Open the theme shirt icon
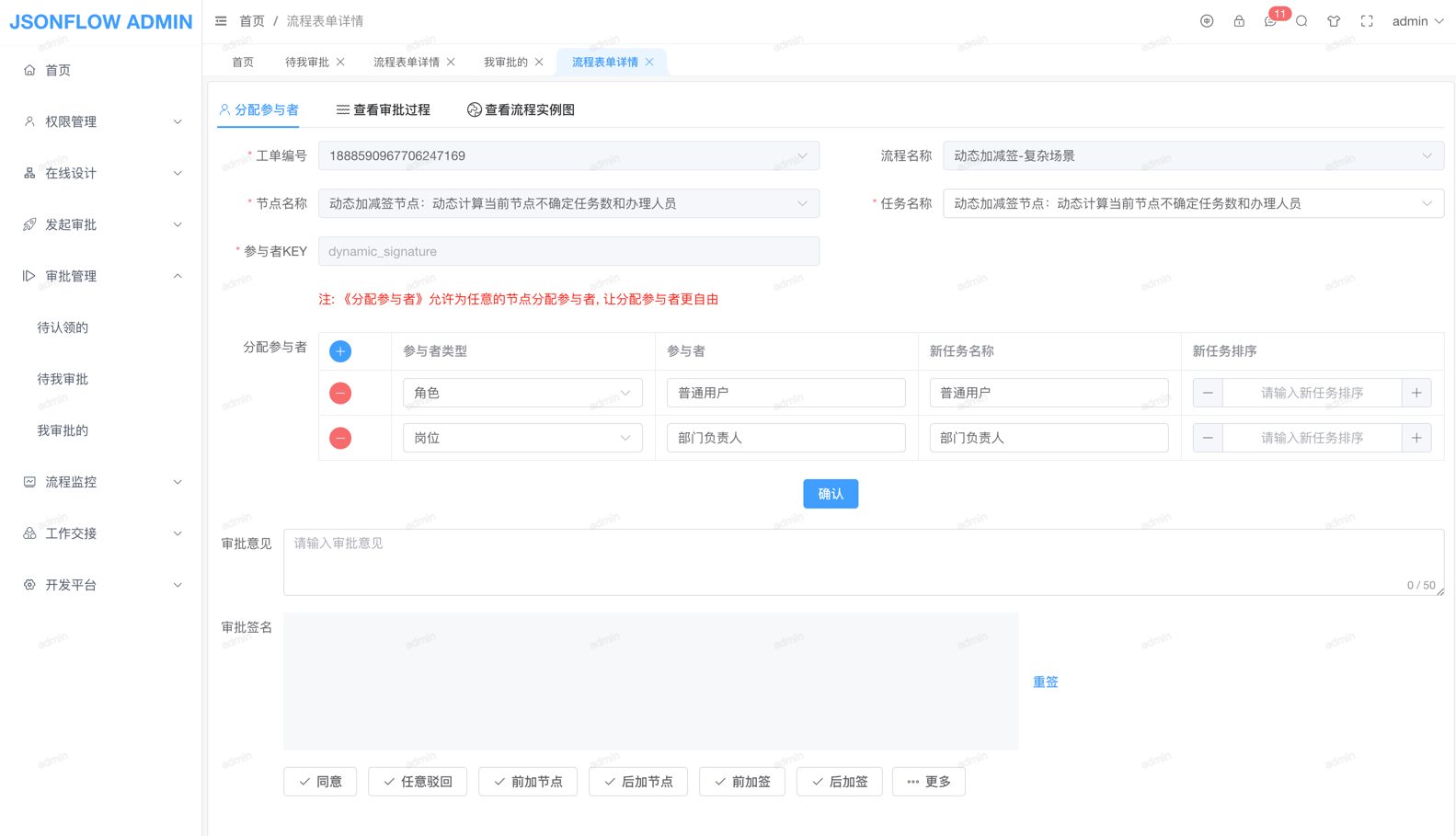The height and width of the screenshot is (836, 1456). point(1334,21)
